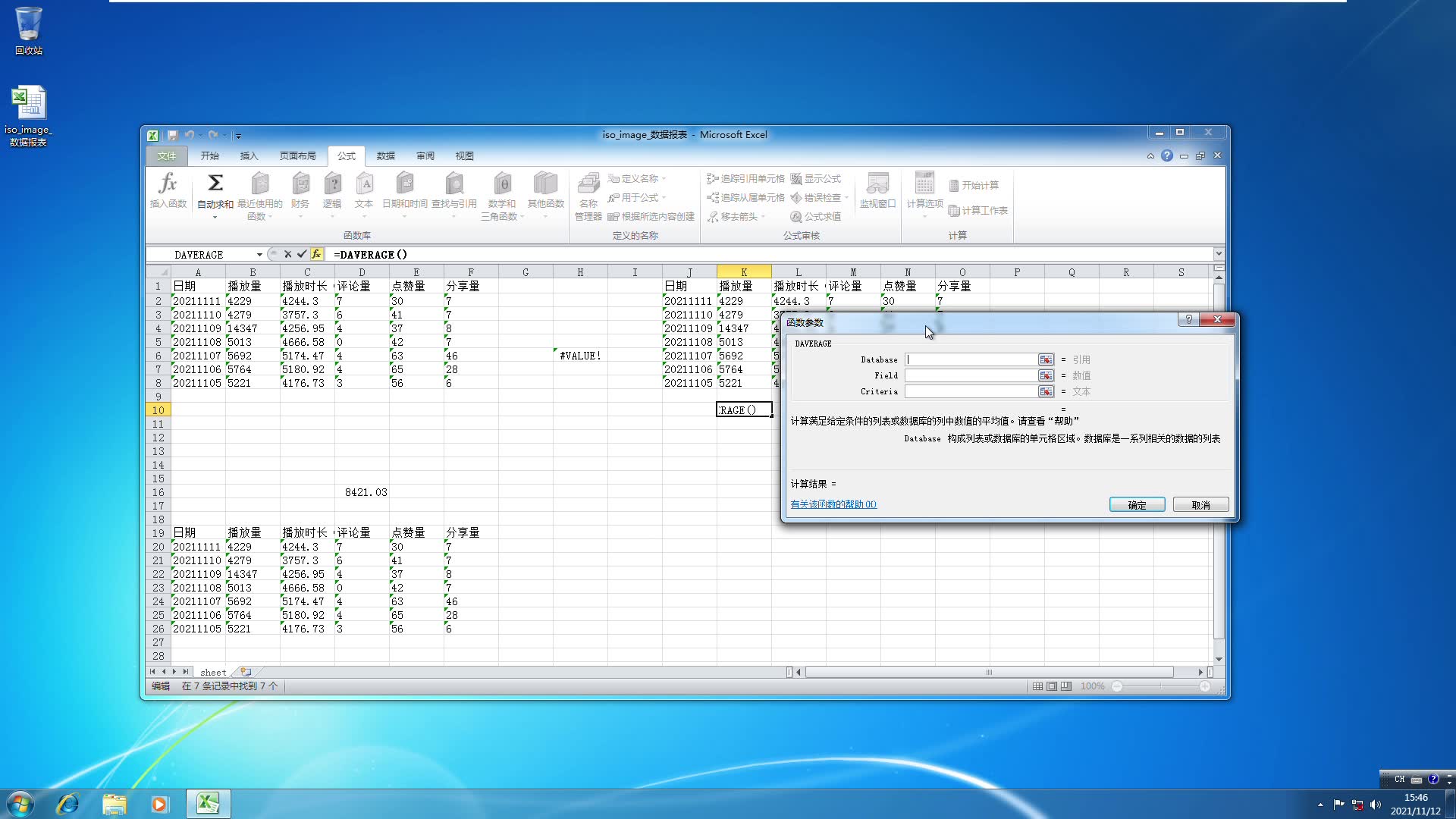
Task: Toggle Show Formulas in formula auditing
Action: point(816,179)
